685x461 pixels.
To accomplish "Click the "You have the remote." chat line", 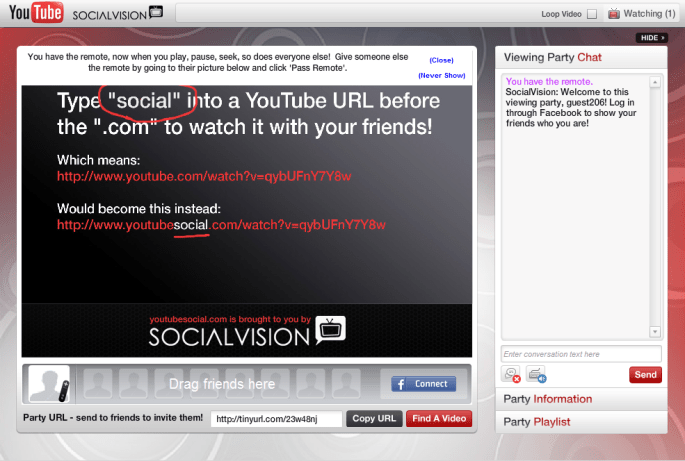I will (x=549, y=81).
